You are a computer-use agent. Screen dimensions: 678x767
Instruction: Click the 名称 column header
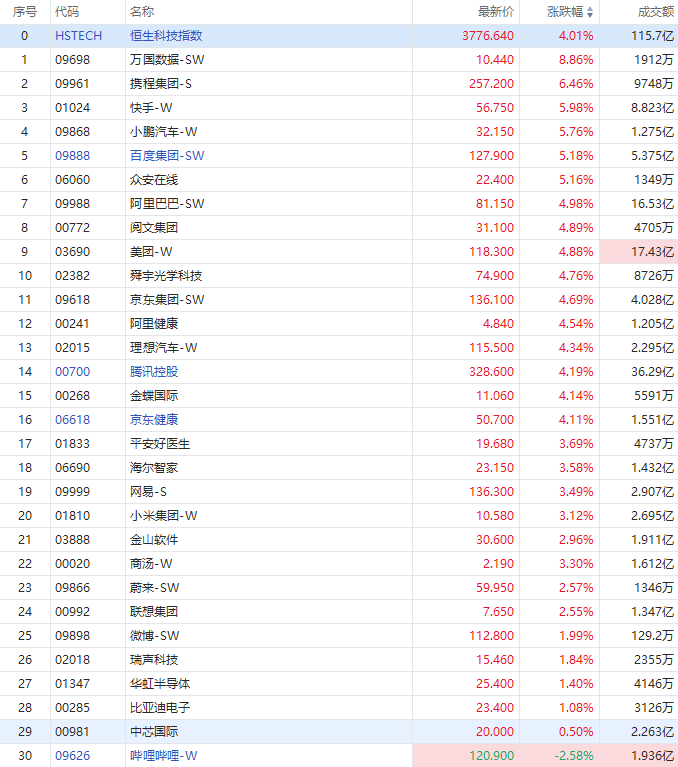(142, 12)
